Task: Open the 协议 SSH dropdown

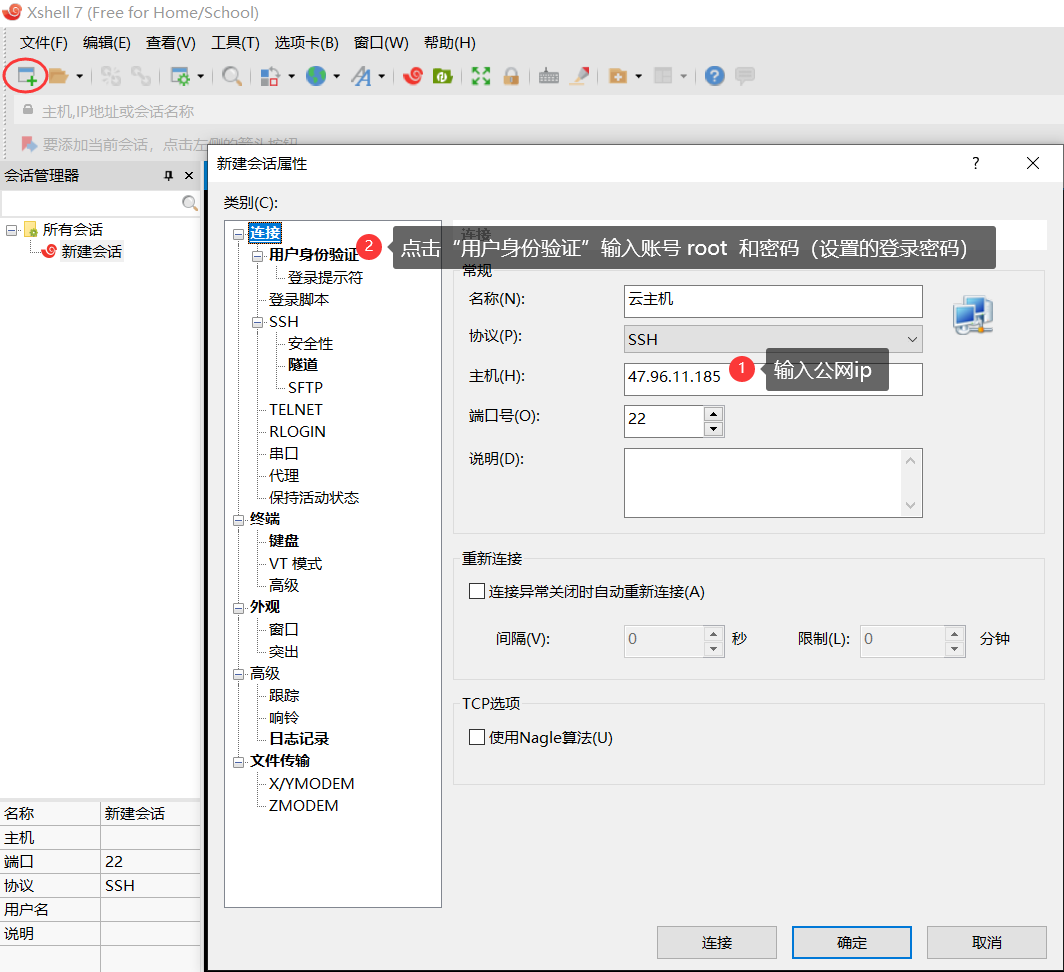Action: coord(772,339)
